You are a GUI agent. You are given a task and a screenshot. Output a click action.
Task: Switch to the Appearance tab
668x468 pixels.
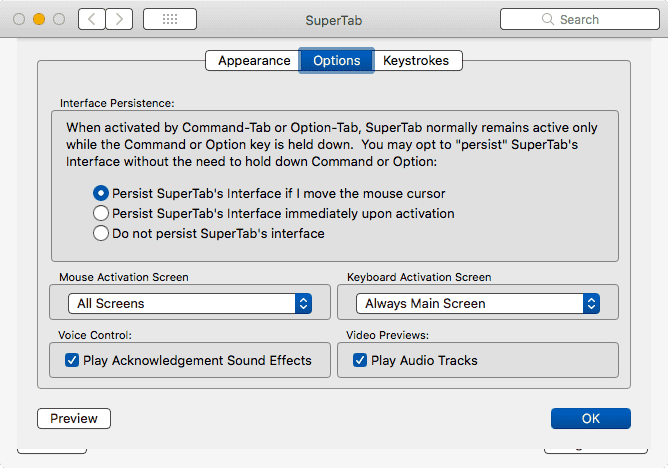click(254, 60)
